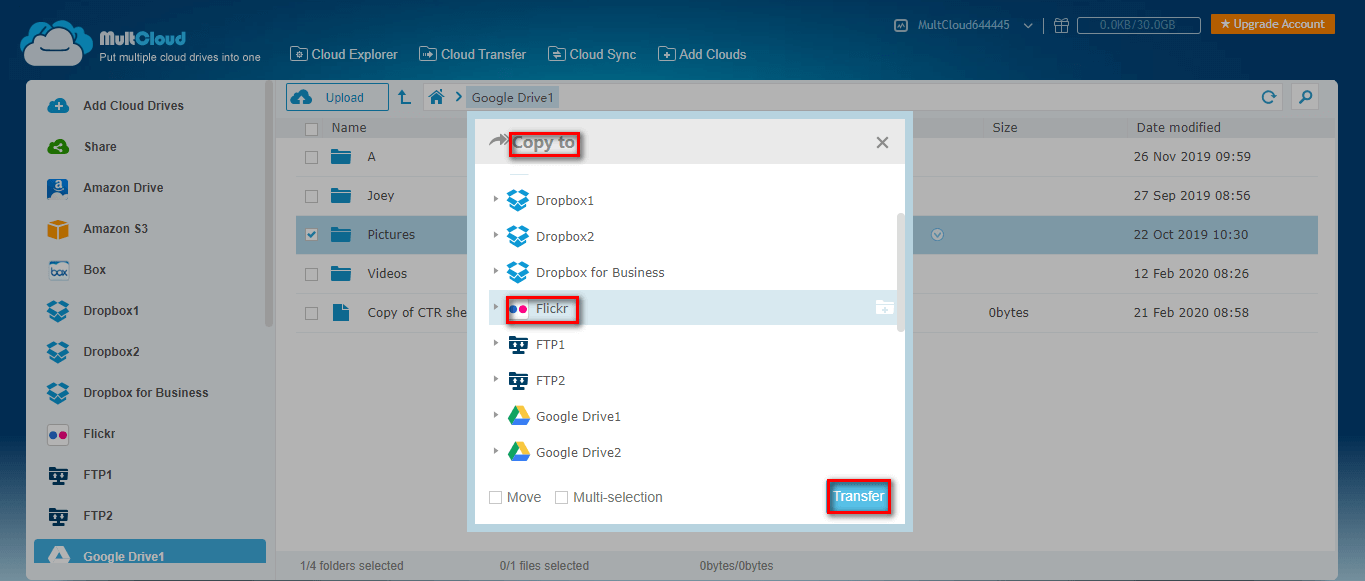The width and height of the screenshot is (1365, 581).
Task: Click folder icon of Videos row
Action: (342, 273)
